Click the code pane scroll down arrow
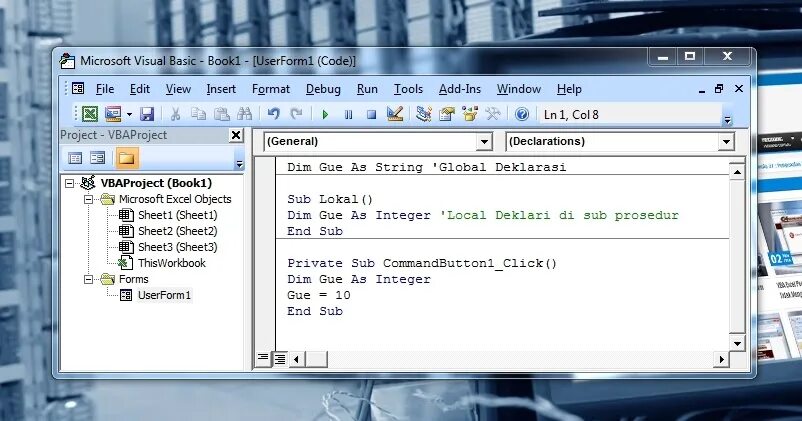The height and width of the screenshot is (421, 802). pyautogui.click(x=737, y=343)
